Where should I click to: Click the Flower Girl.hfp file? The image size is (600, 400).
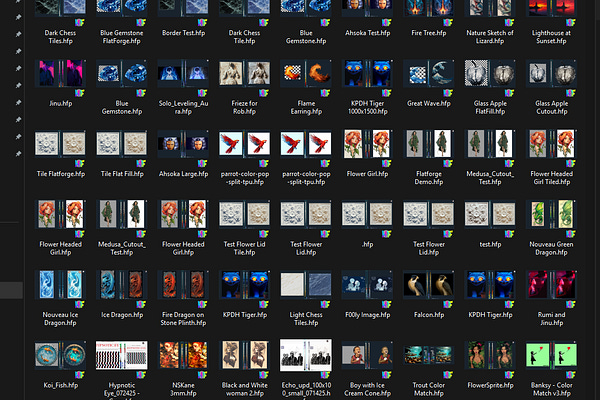pos(367,154)
